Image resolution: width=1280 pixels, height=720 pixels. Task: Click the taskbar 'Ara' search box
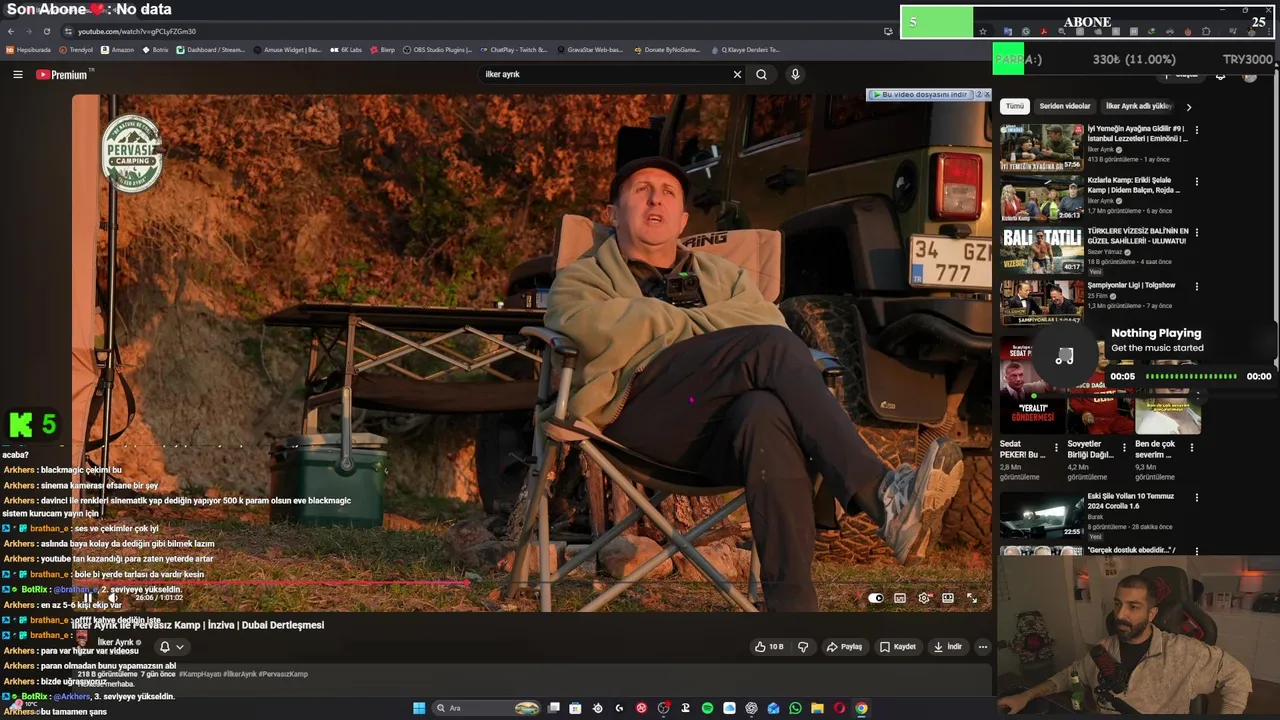[486, 708]
